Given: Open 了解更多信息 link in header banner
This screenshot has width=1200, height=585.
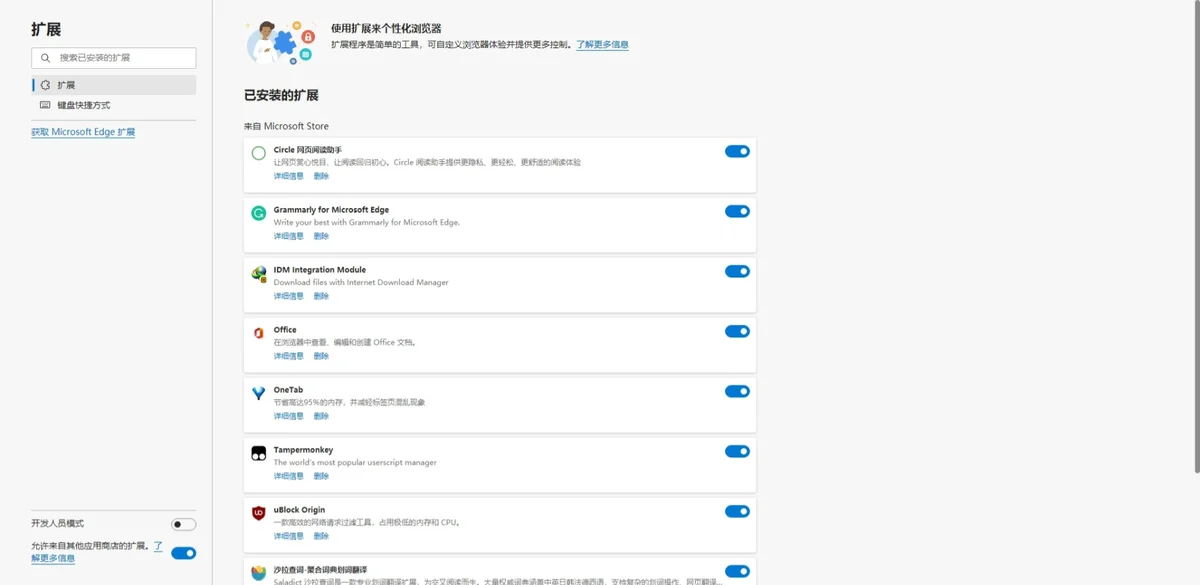Looking at the screenshot, I should click(602, 45).
